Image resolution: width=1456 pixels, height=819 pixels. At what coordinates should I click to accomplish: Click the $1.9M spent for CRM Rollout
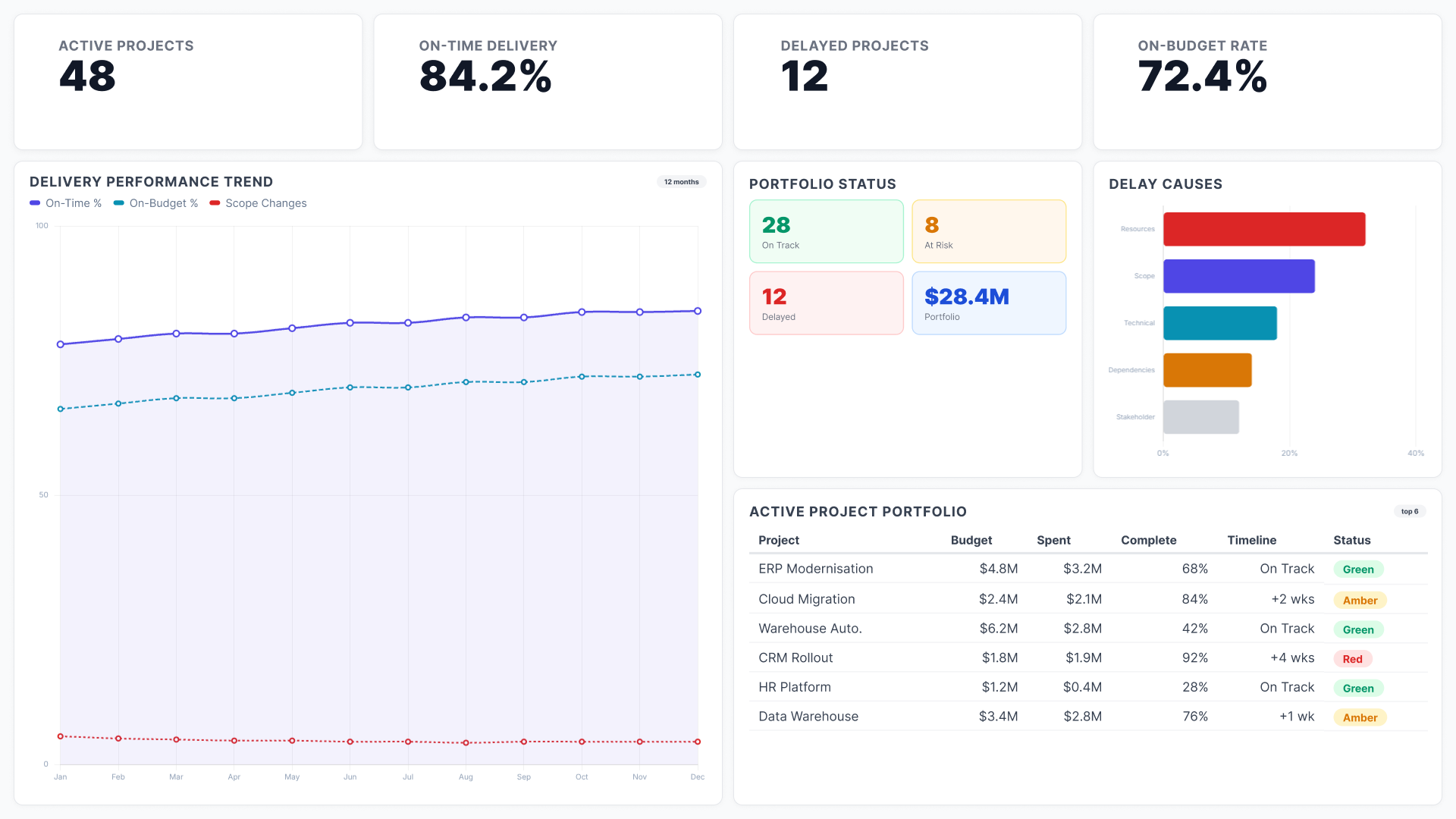[1084, 658]
